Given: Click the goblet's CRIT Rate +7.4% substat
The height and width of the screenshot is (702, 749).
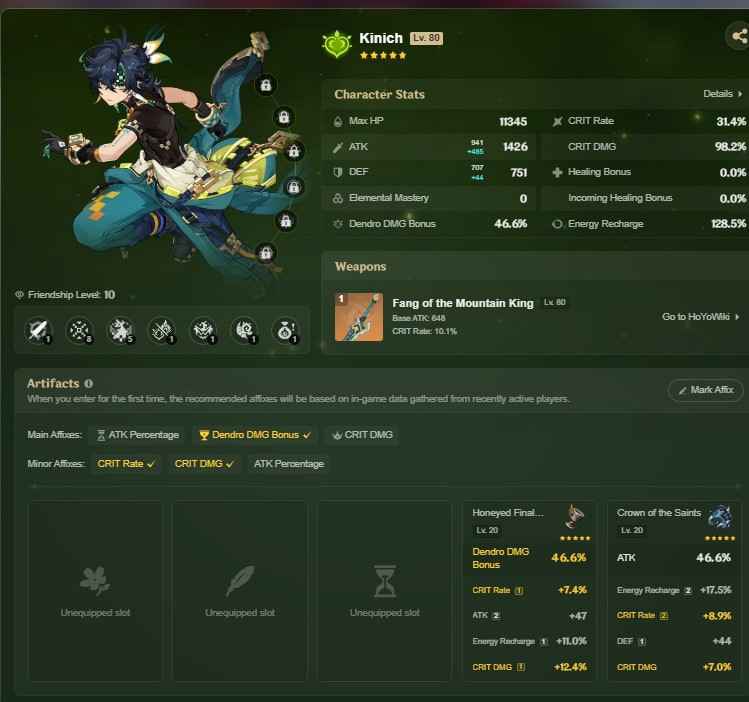Looking at the screenshot, I should click(x=529, y=590).
